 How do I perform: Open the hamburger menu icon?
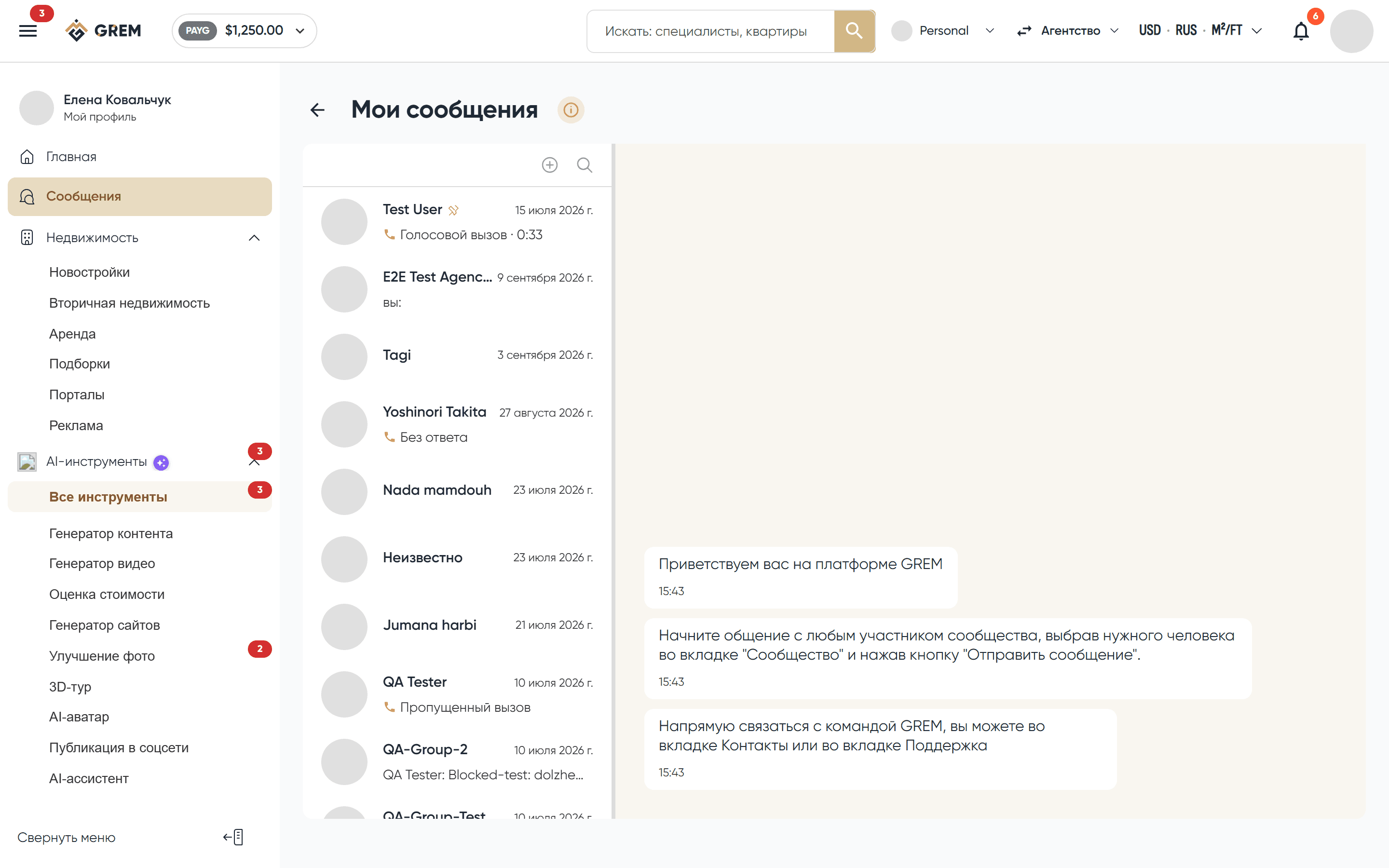(27, 31)
